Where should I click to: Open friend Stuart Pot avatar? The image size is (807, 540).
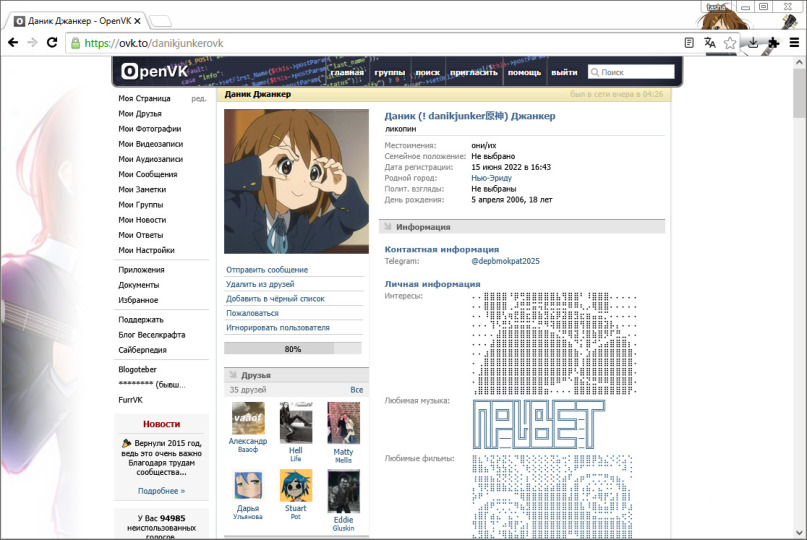(x=296, y=485)
